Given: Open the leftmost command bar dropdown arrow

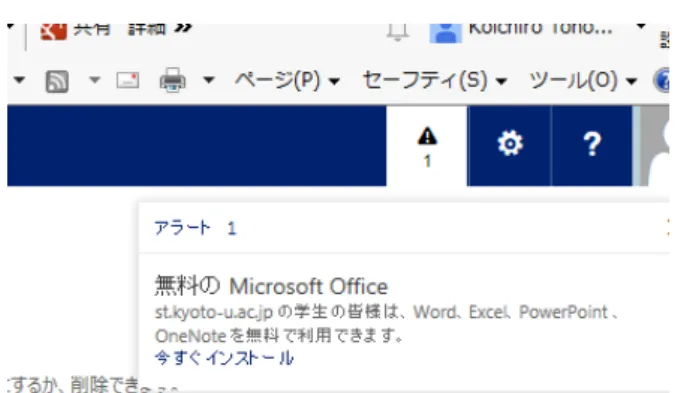Looking at the screenshot, I should point(19,80).
